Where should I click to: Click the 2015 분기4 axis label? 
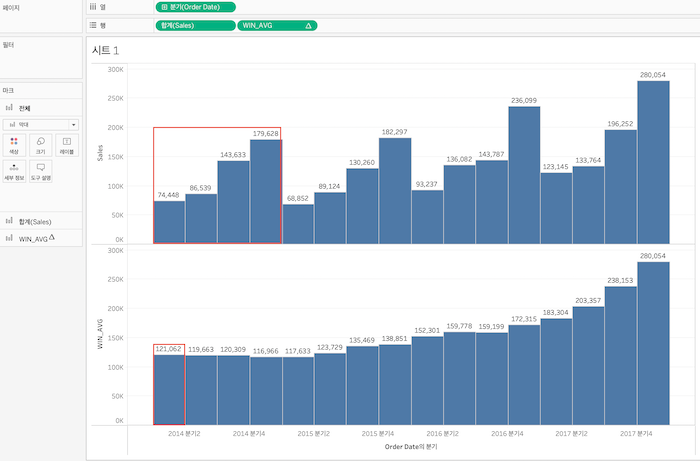point(378,433)
